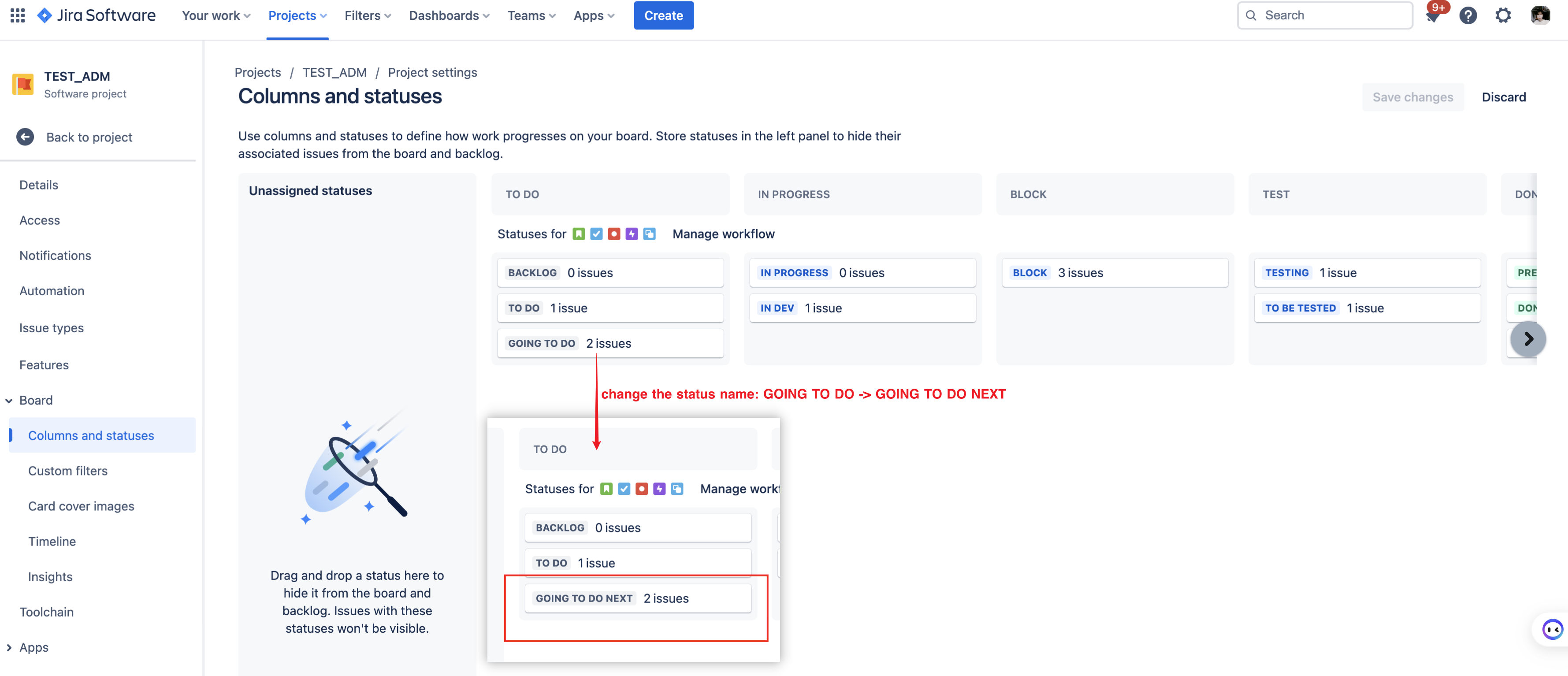Click the TEST column header
The height and width of the screenshot is (676, 1568).
pyautogui.click(x=1367, y=195)
